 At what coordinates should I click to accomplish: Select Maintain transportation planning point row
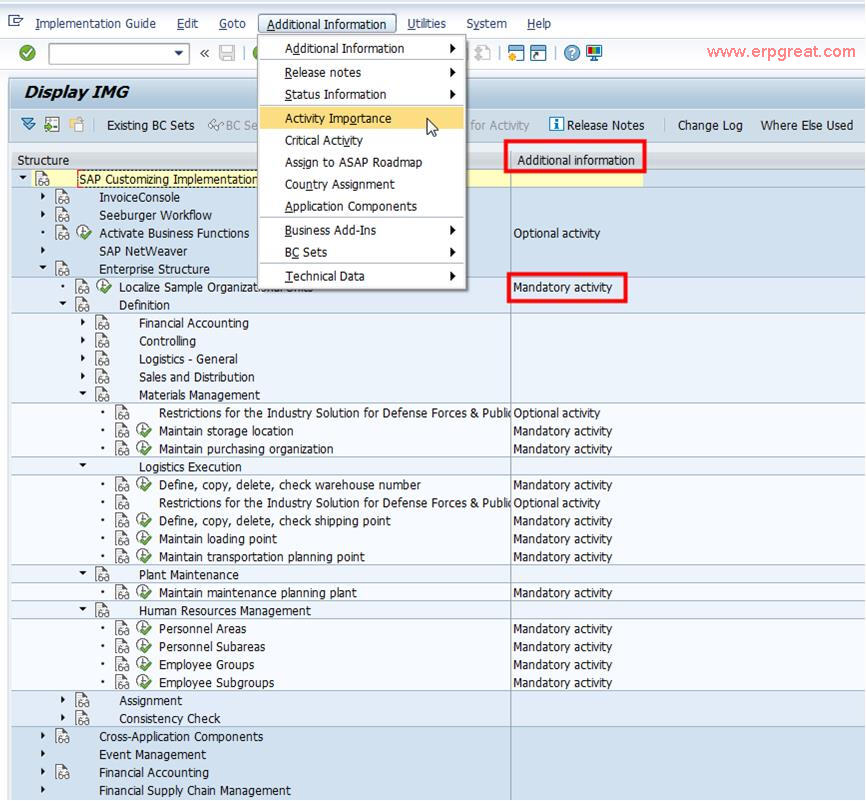(262, 556)
